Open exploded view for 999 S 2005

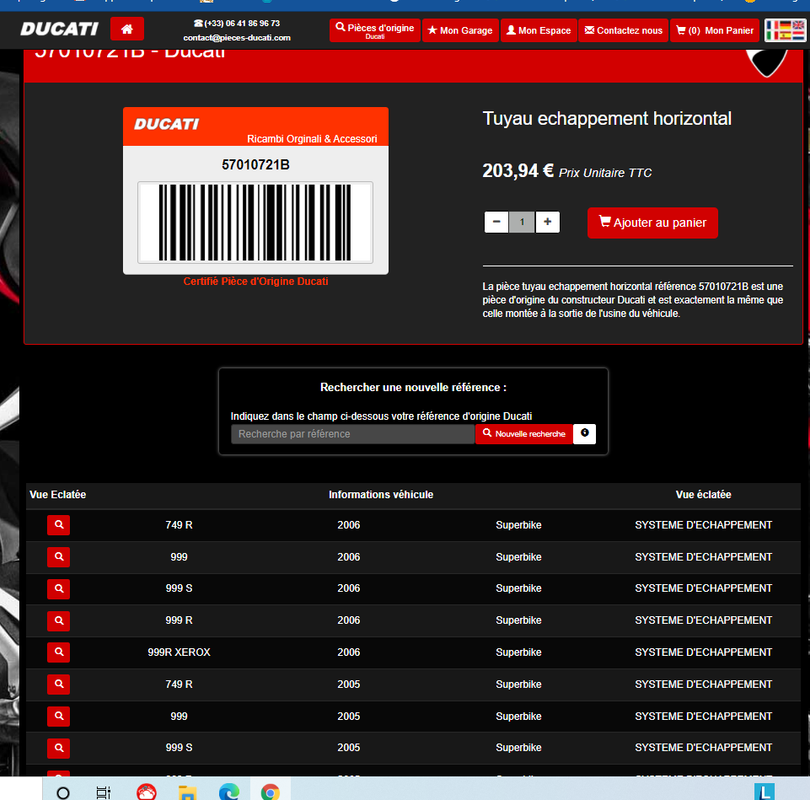click(x=58, y=748)
